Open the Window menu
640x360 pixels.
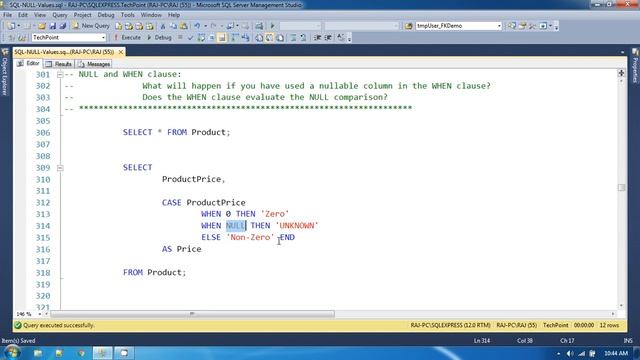point(151,15)
